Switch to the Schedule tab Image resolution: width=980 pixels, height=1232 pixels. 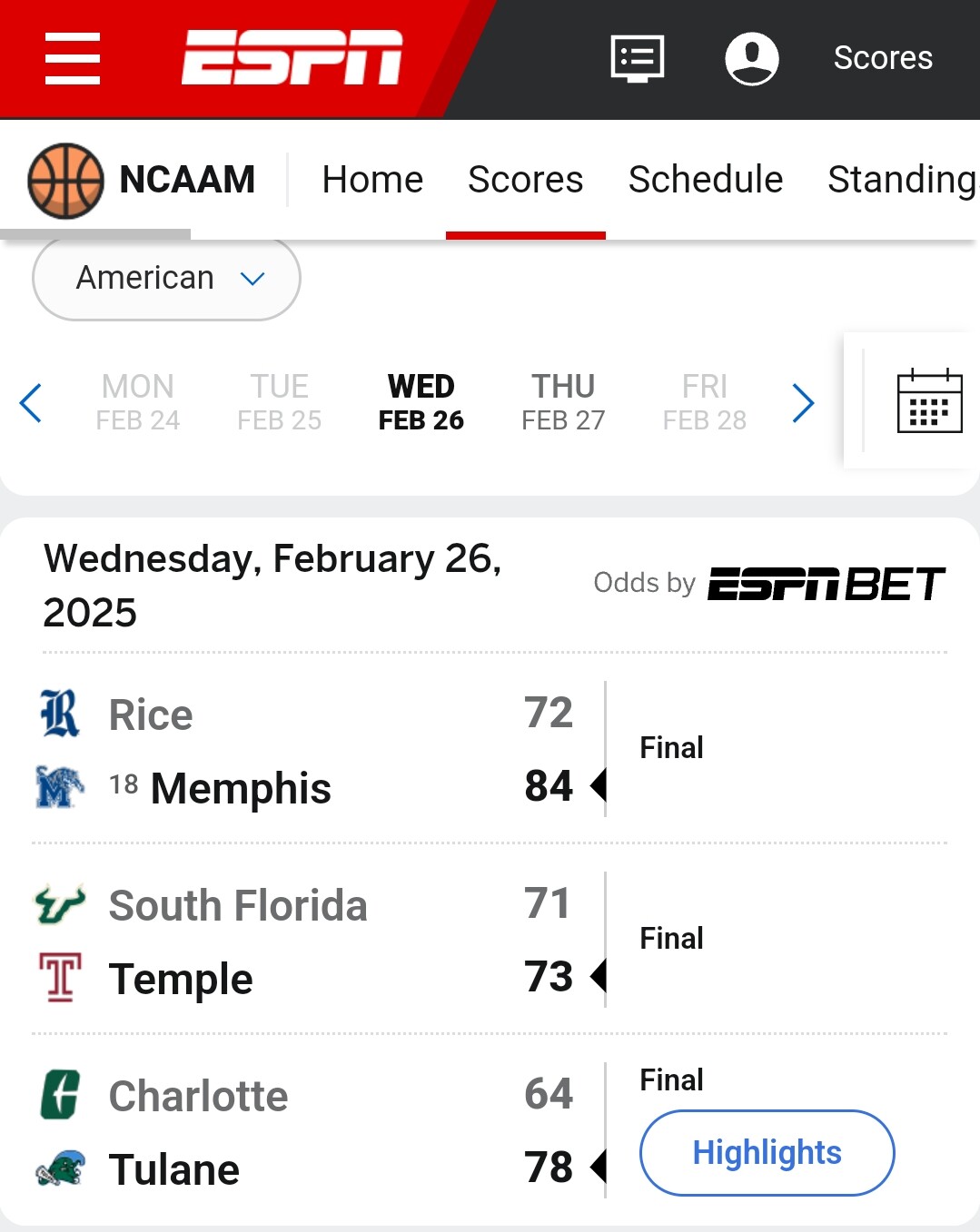click(705, 180)
